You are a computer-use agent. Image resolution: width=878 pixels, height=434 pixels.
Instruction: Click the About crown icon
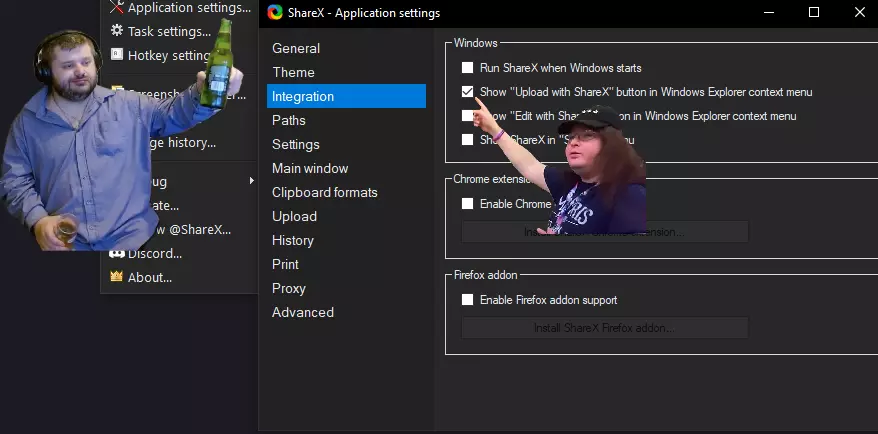(116, 277)
